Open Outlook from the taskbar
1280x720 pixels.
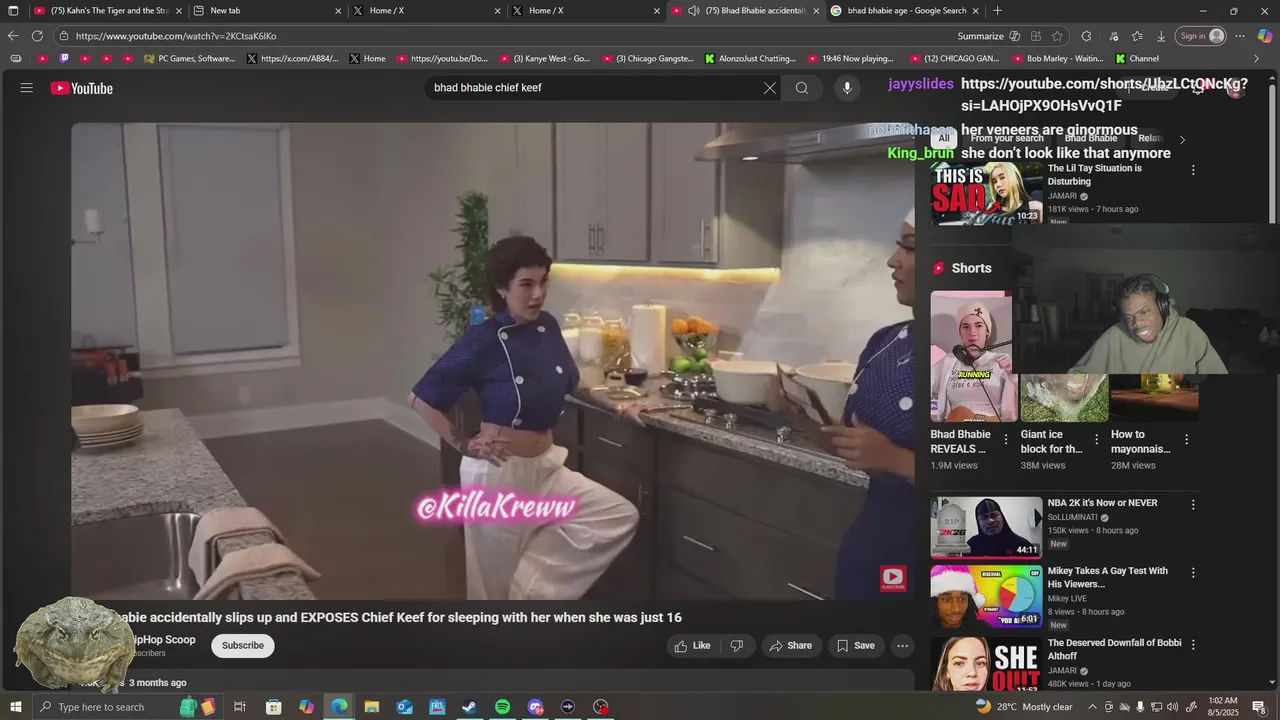pos(404,707)
